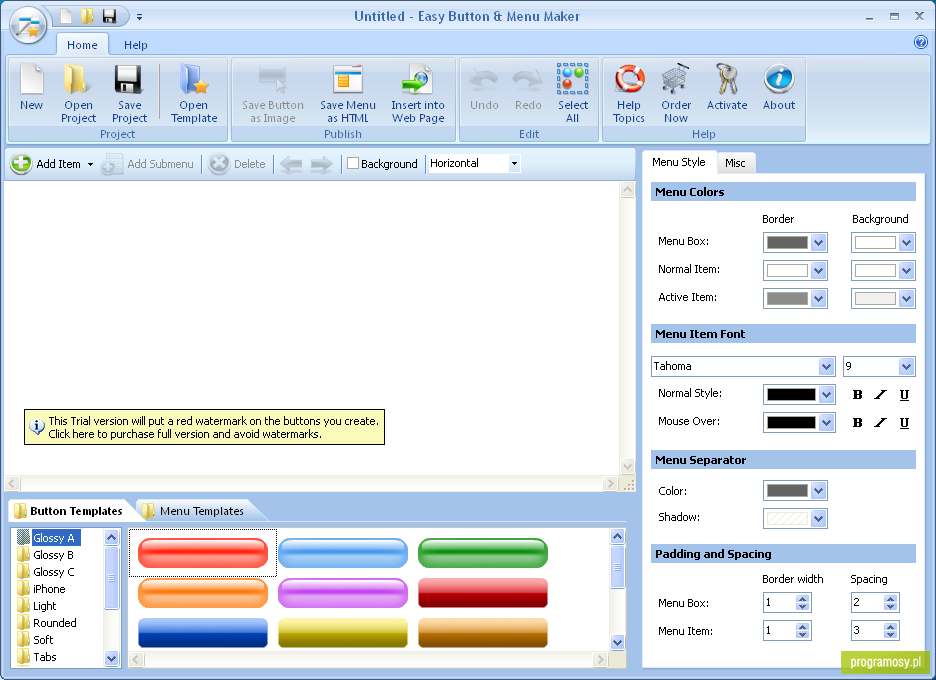This screenshot has width=936, height=680.
Task: Click the trial version purchase notice
Action: (204, 427)
